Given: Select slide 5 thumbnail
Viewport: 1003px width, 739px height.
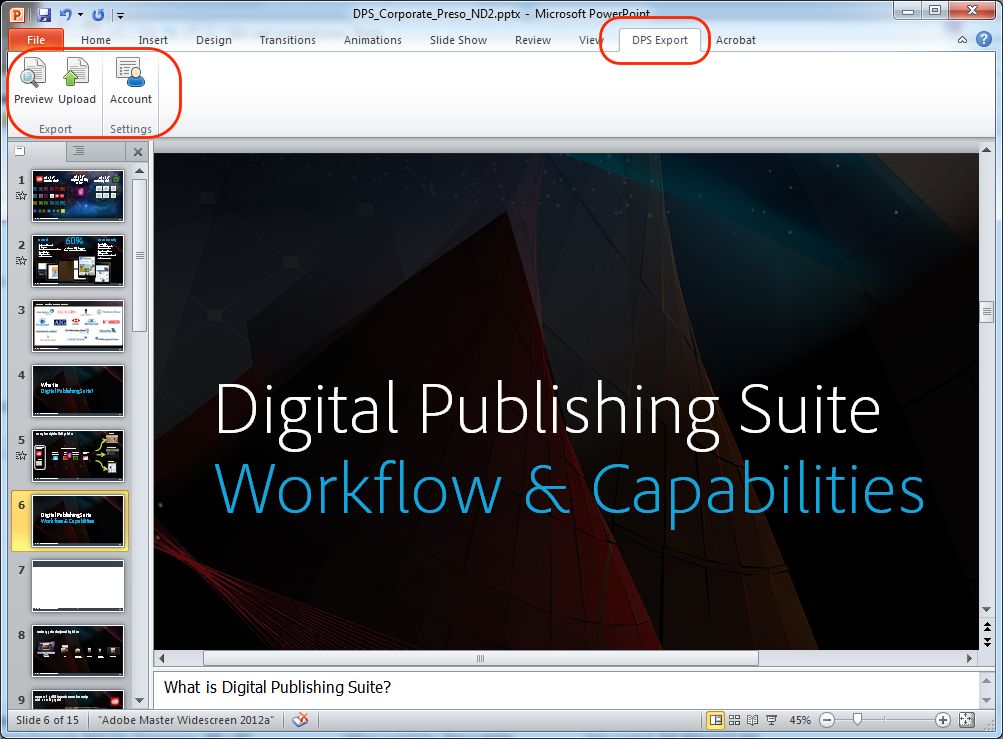Looking at the screenshot, I should click(x=78, y=456).
